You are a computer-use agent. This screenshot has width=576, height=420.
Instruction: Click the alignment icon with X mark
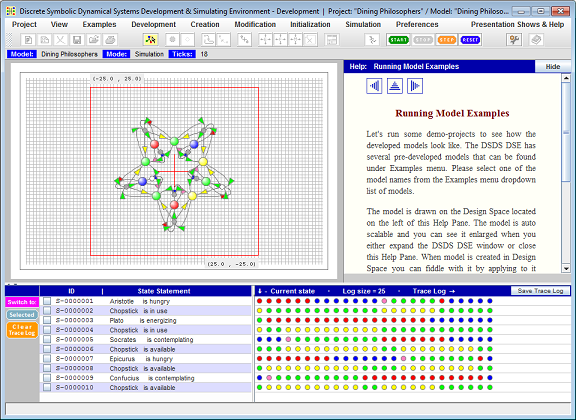point(310,40)
